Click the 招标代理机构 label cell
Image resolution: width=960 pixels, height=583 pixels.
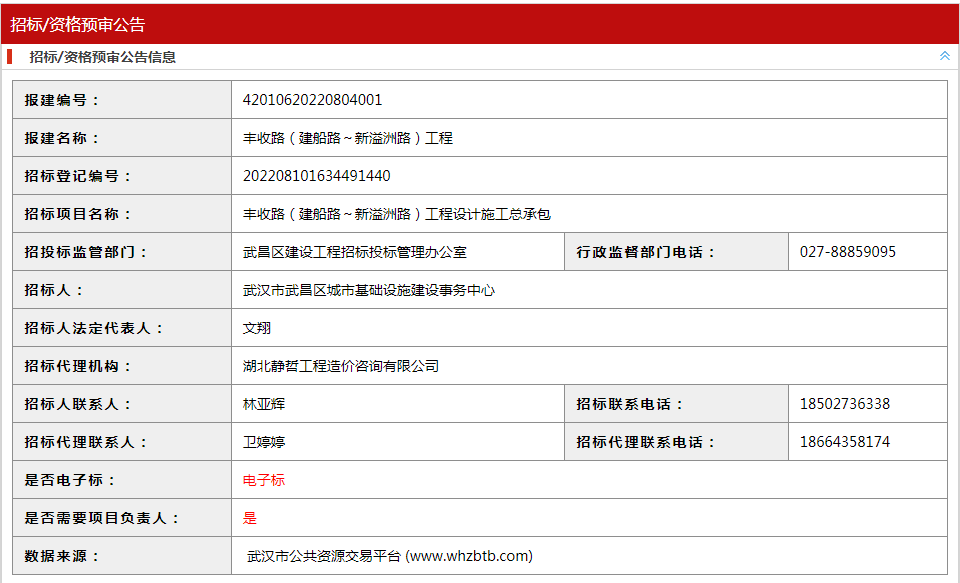point(122,366)
